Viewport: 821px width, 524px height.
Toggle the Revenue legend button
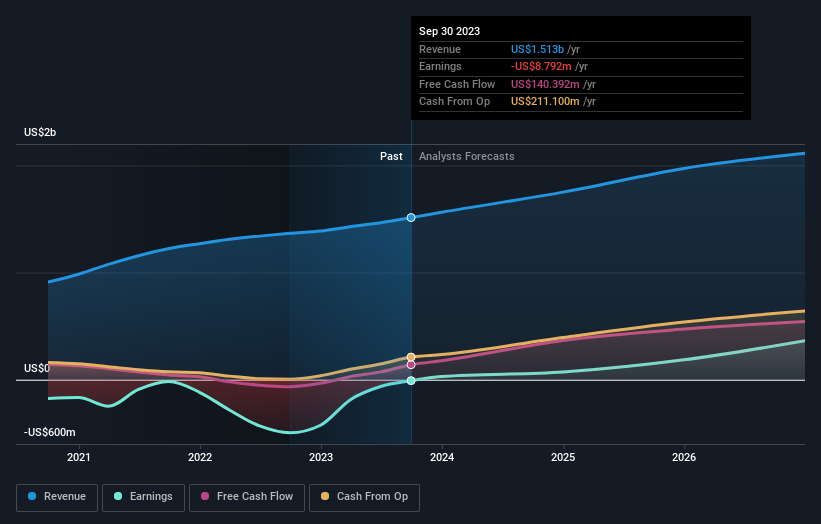(x=57, y=497)
